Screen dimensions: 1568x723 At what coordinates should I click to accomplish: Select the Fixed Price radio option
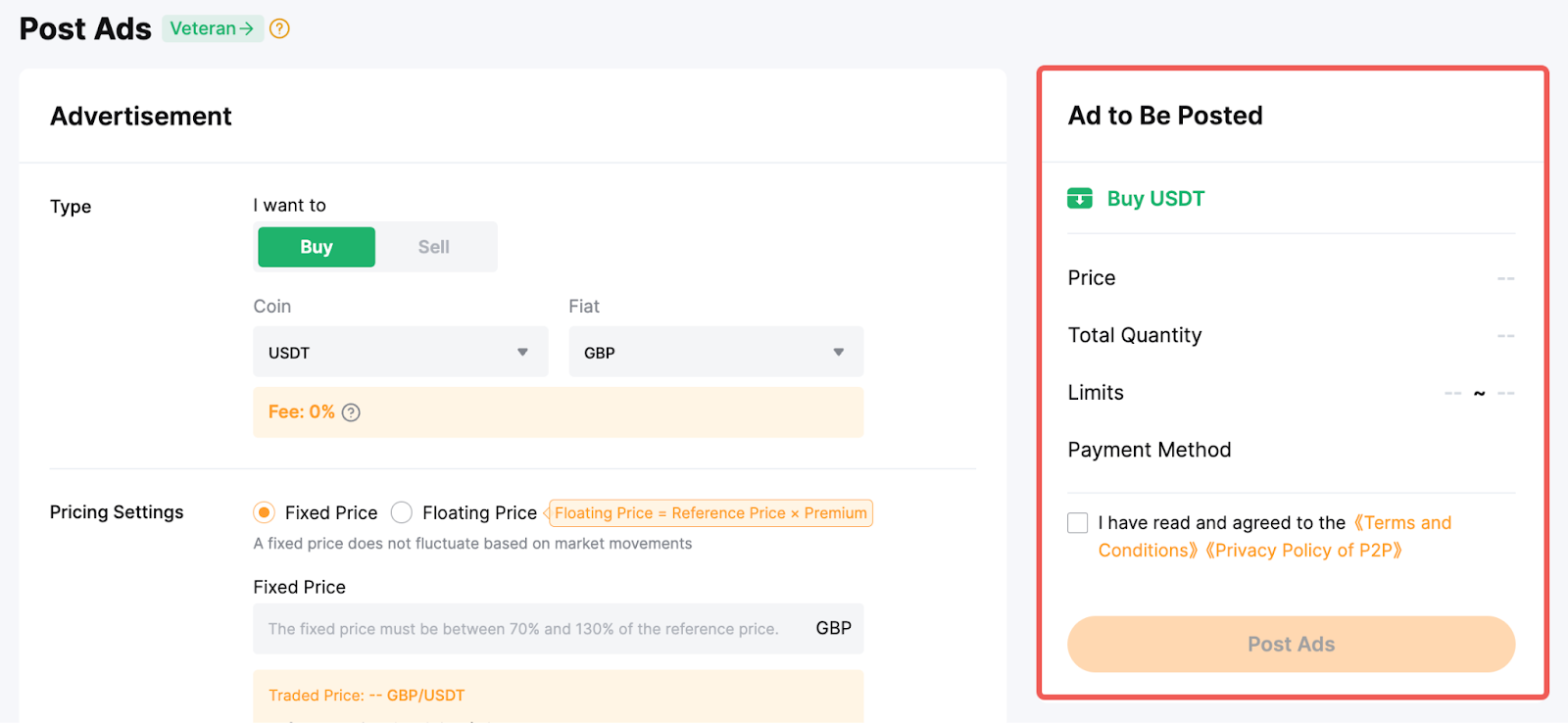(264, 512)
